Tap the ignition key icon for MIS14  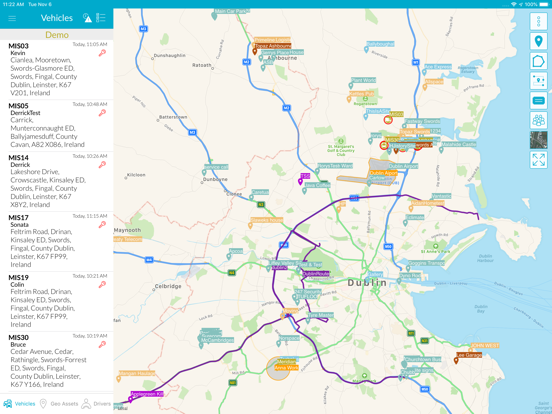click(102, 164)
